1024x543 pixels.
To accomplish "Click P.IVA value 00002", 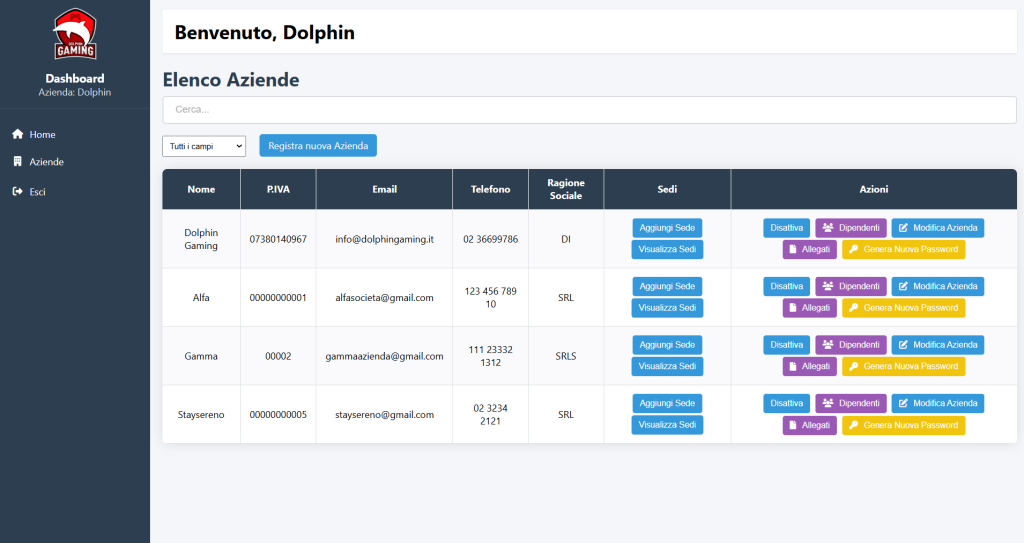I will click(278, 356).
